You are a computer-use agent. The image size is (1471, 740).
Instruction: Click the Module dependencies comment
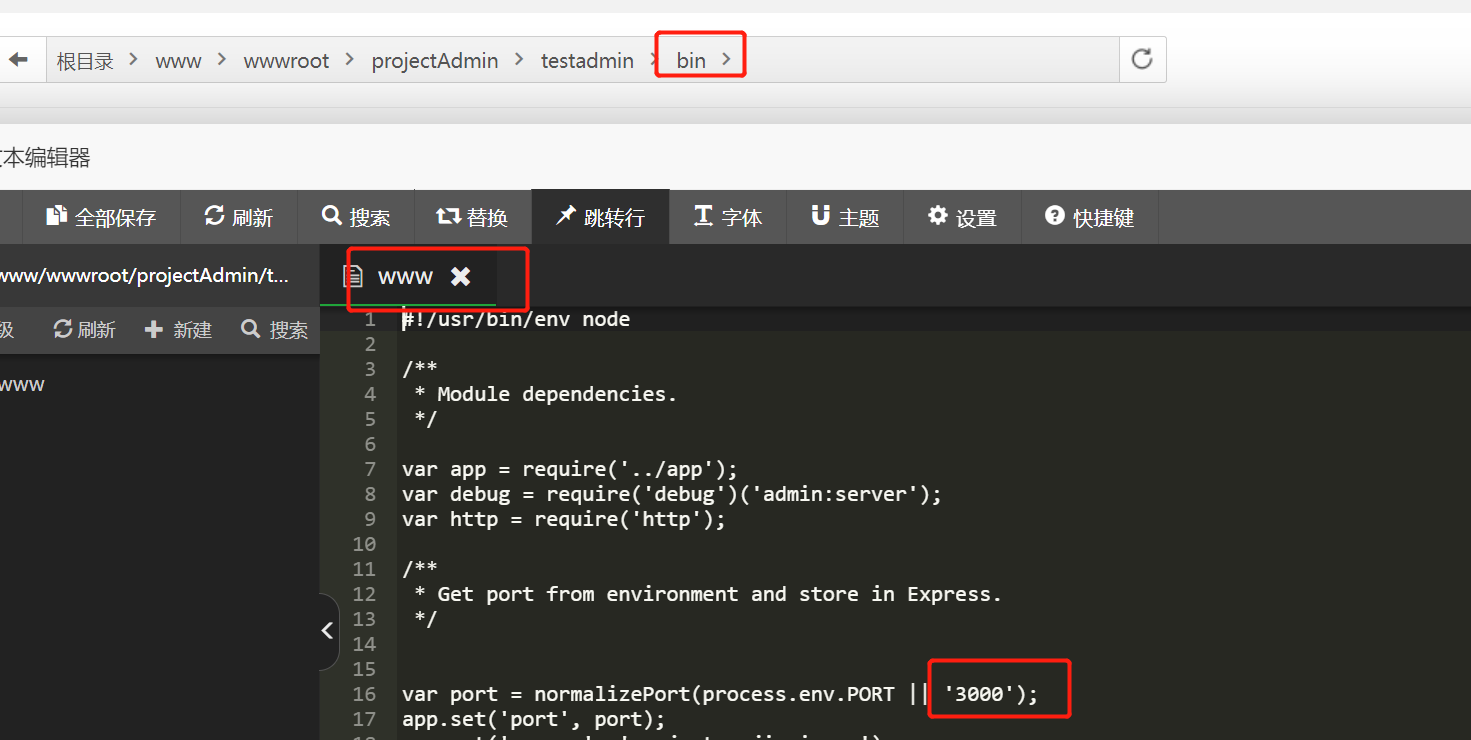tap(546, 394)
